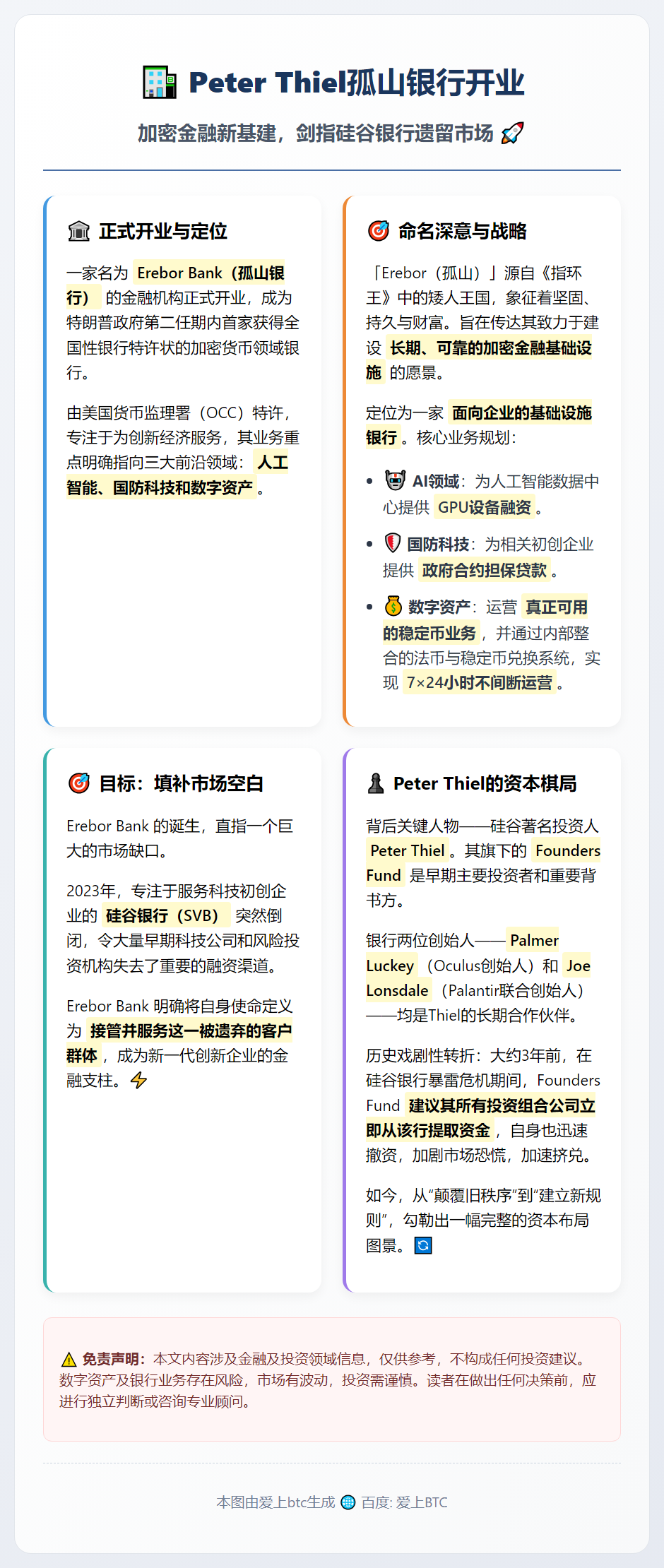Click highlighted text 建议其所有投资组合公司立即从该行提取资金

[481, 1118]
